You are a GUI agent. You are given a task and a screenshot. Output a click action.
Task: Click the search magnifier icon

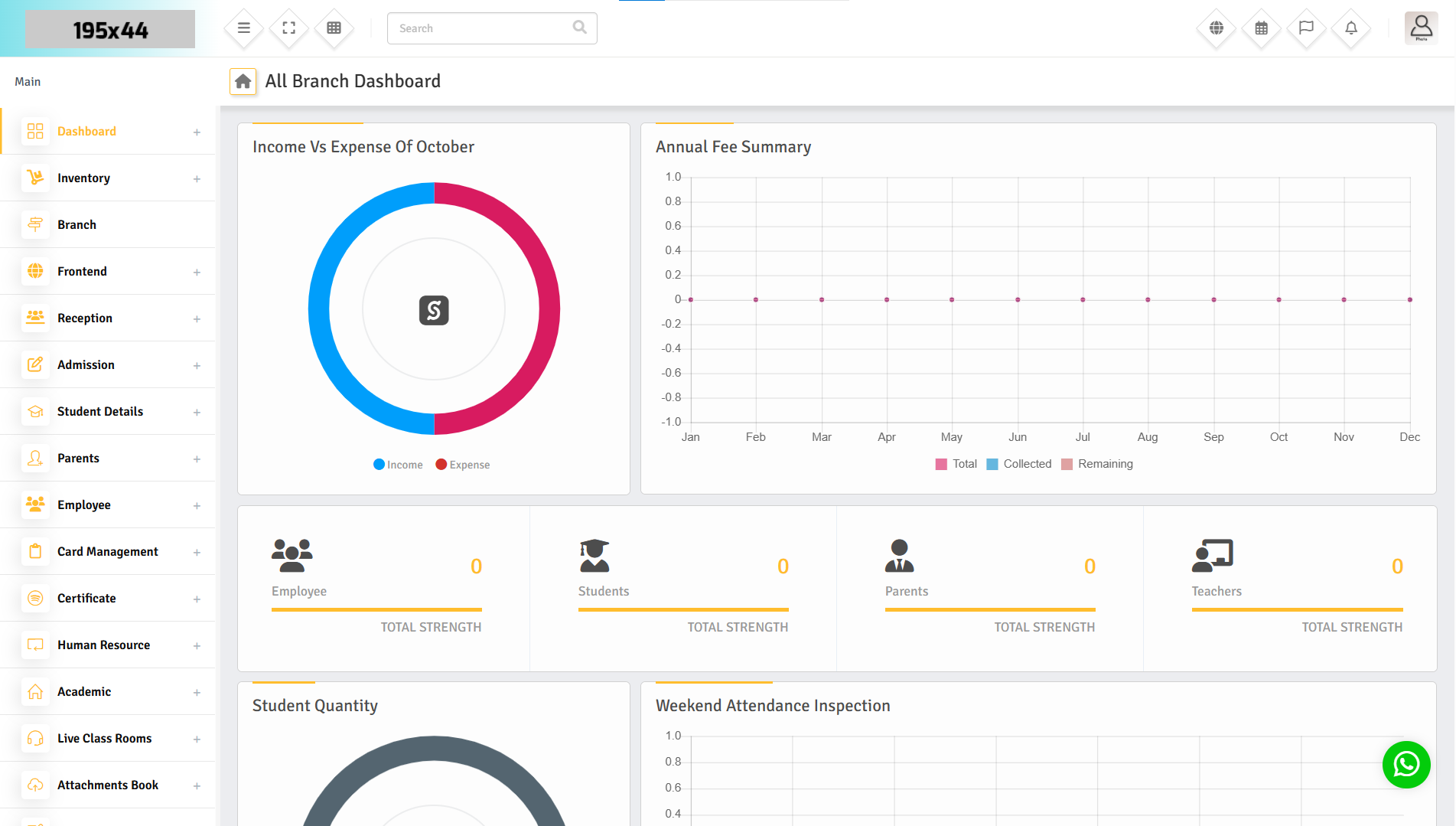tap(580, 28)
